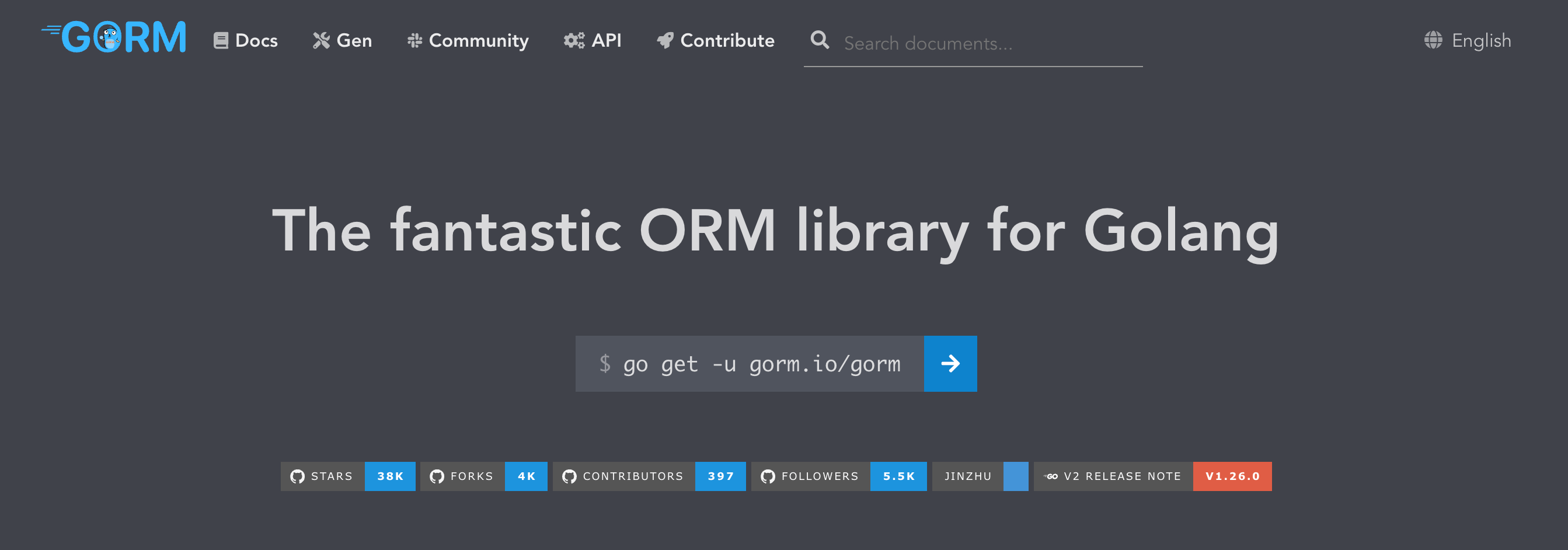
Task: Open the Contribute navigation link
Action: (x=727, y=41)
